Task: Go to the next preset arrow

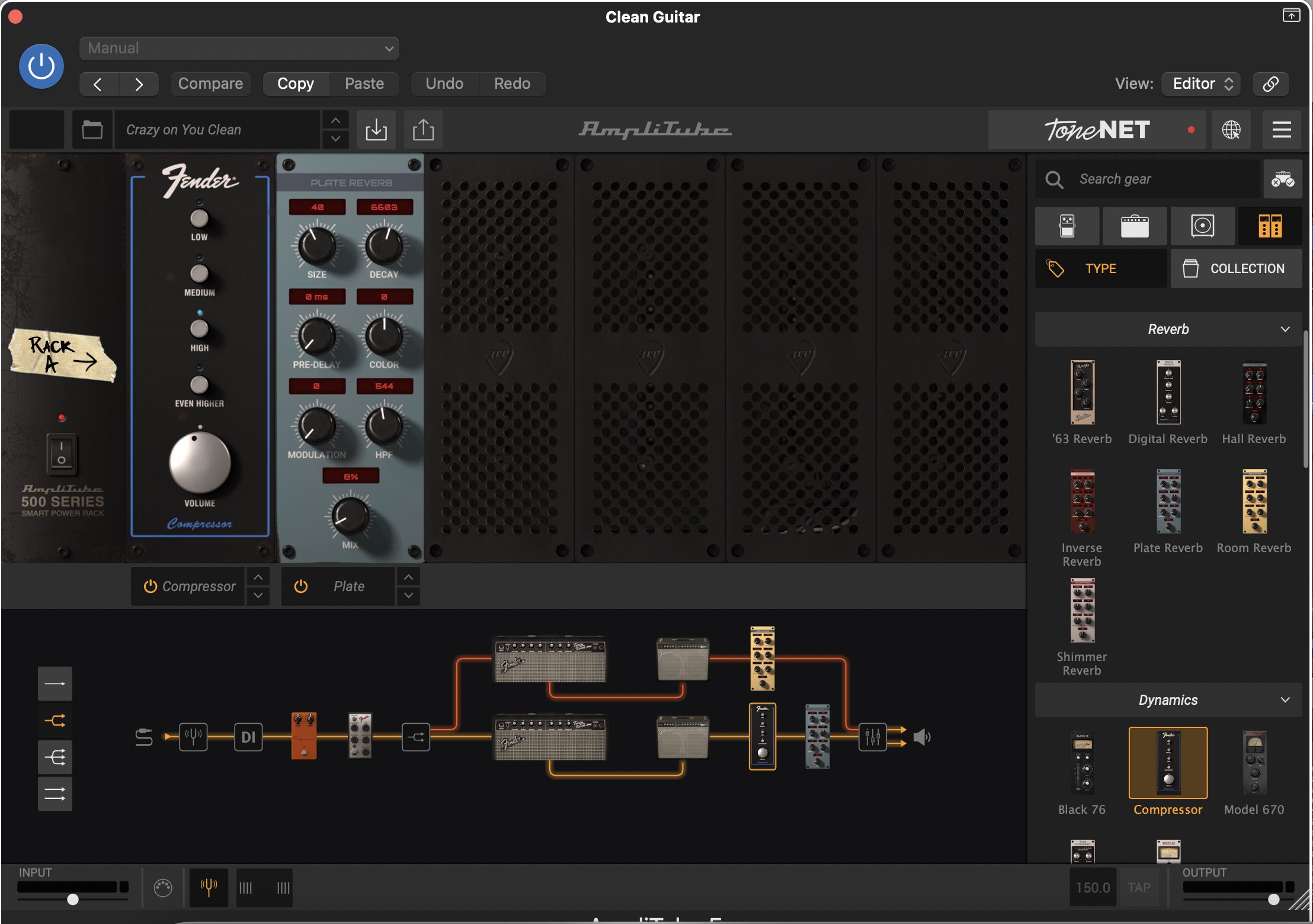Action: [139, 84]
